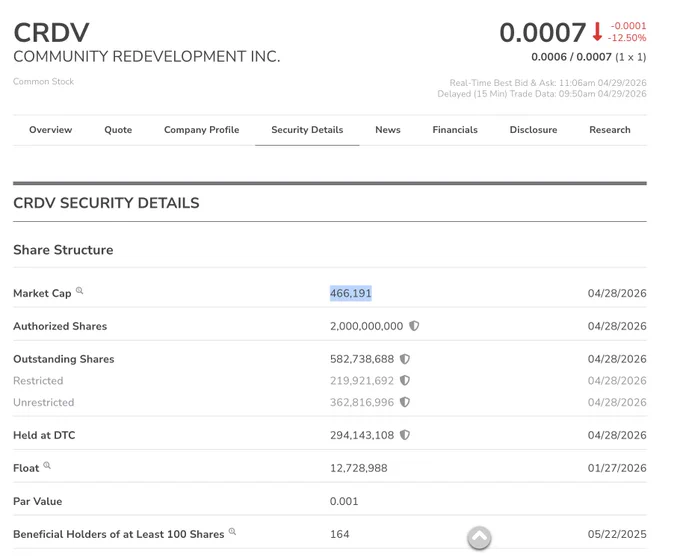Click the Held at DTC label

click(44, 435)
